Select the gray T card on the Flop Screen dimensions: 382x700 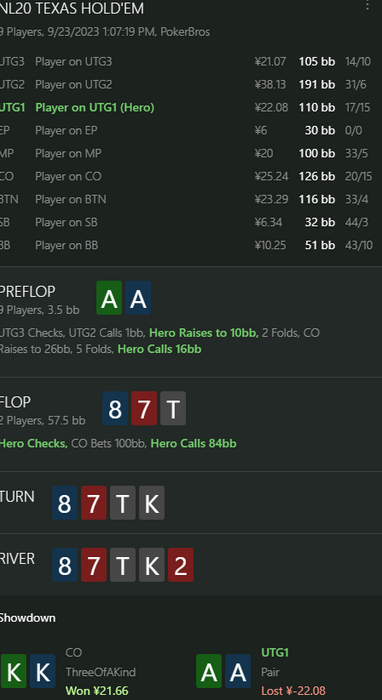(x=173, y=408)
